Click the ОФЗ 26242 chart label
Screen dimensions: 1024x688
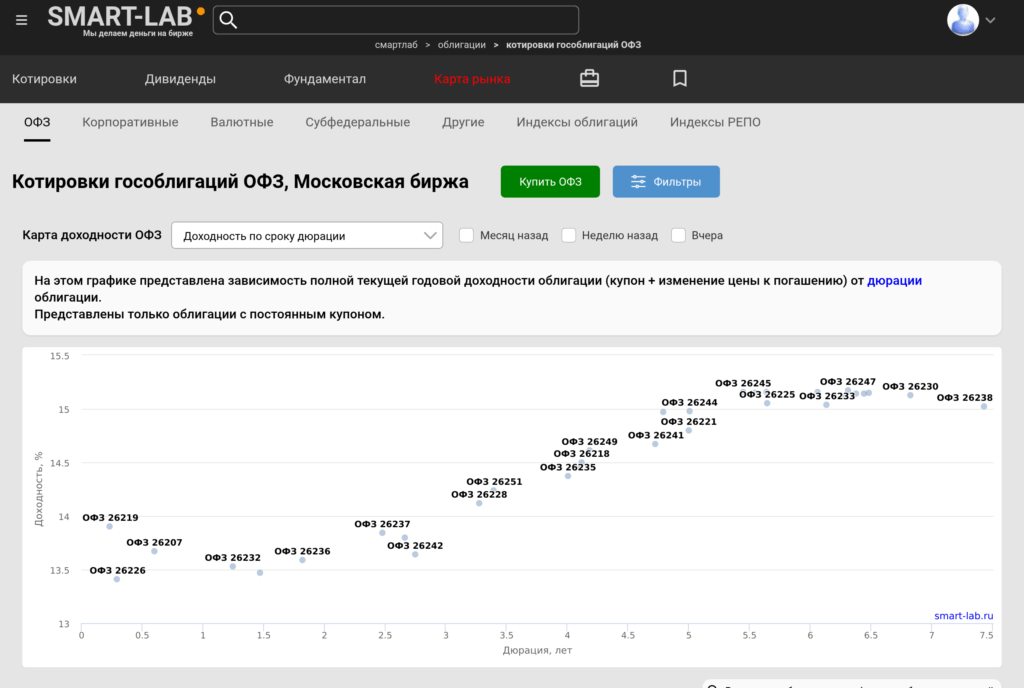click(x=415, y=546)
